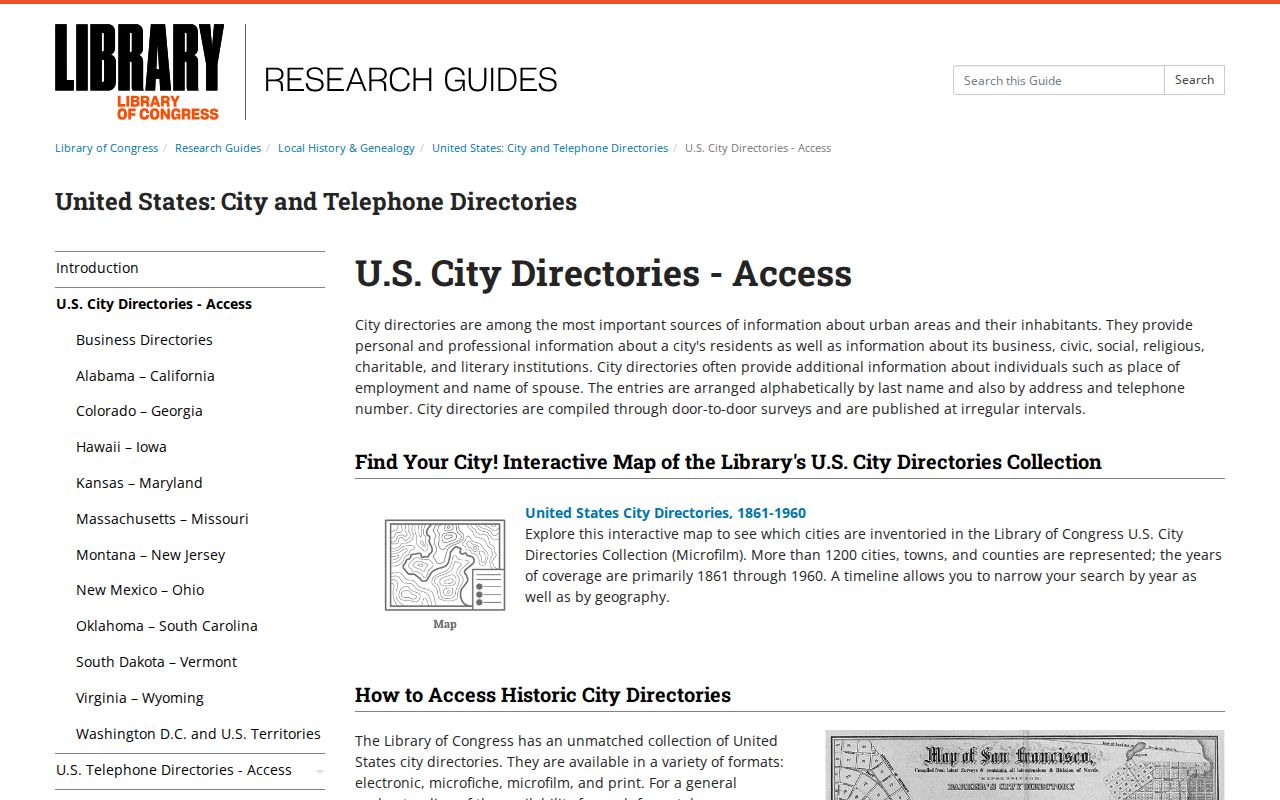Image resolution: width=1280 pixels, height=800 pixels.
Task: Expand U.S. Telephone Directories submenu arrow
Action: pyautogui.click(x=319, y=771)
